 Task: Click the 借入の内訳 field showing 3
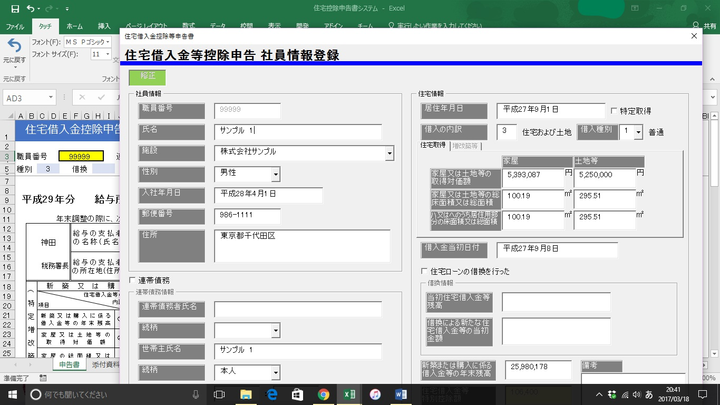click(x=506, y=132)
